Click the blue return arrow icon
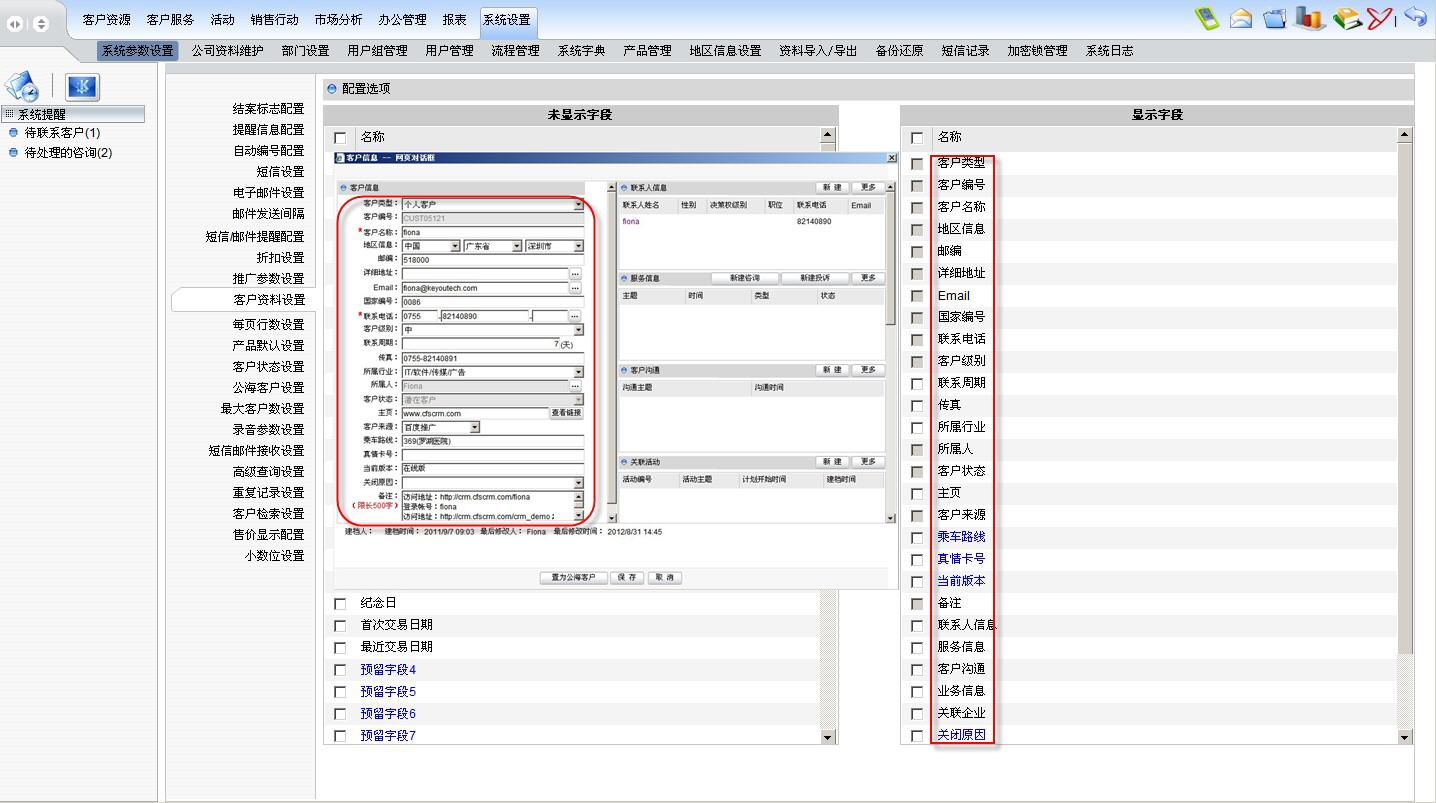This screenshot has width=1436, height=803. (1415, 17)
